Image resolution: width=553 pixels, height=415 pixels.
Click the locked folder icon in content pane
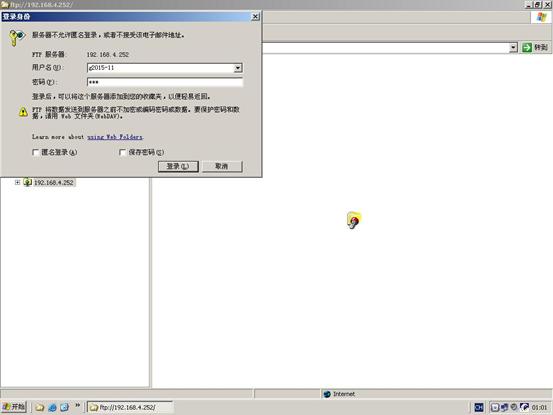[x=353, y=220]
